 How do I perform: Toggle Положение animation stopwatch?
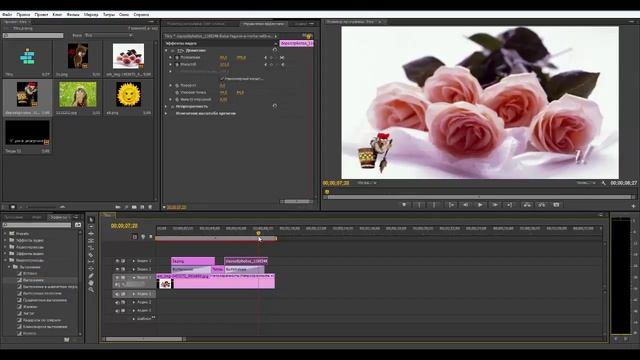[x=177, y=58]
